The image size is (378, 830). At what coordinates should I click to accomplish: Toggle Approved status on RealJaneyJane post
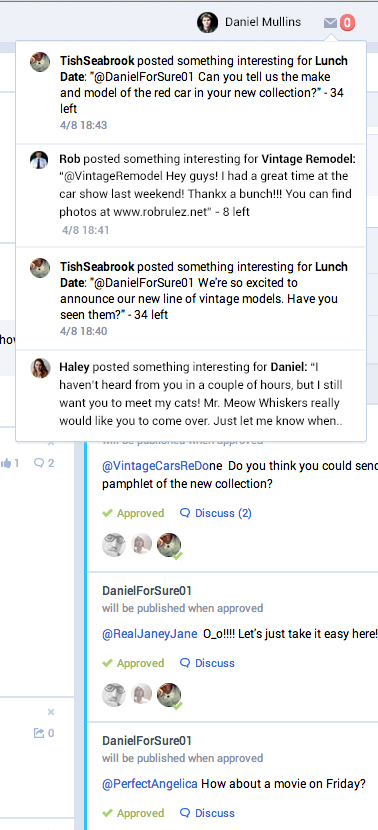click(133, 663)
